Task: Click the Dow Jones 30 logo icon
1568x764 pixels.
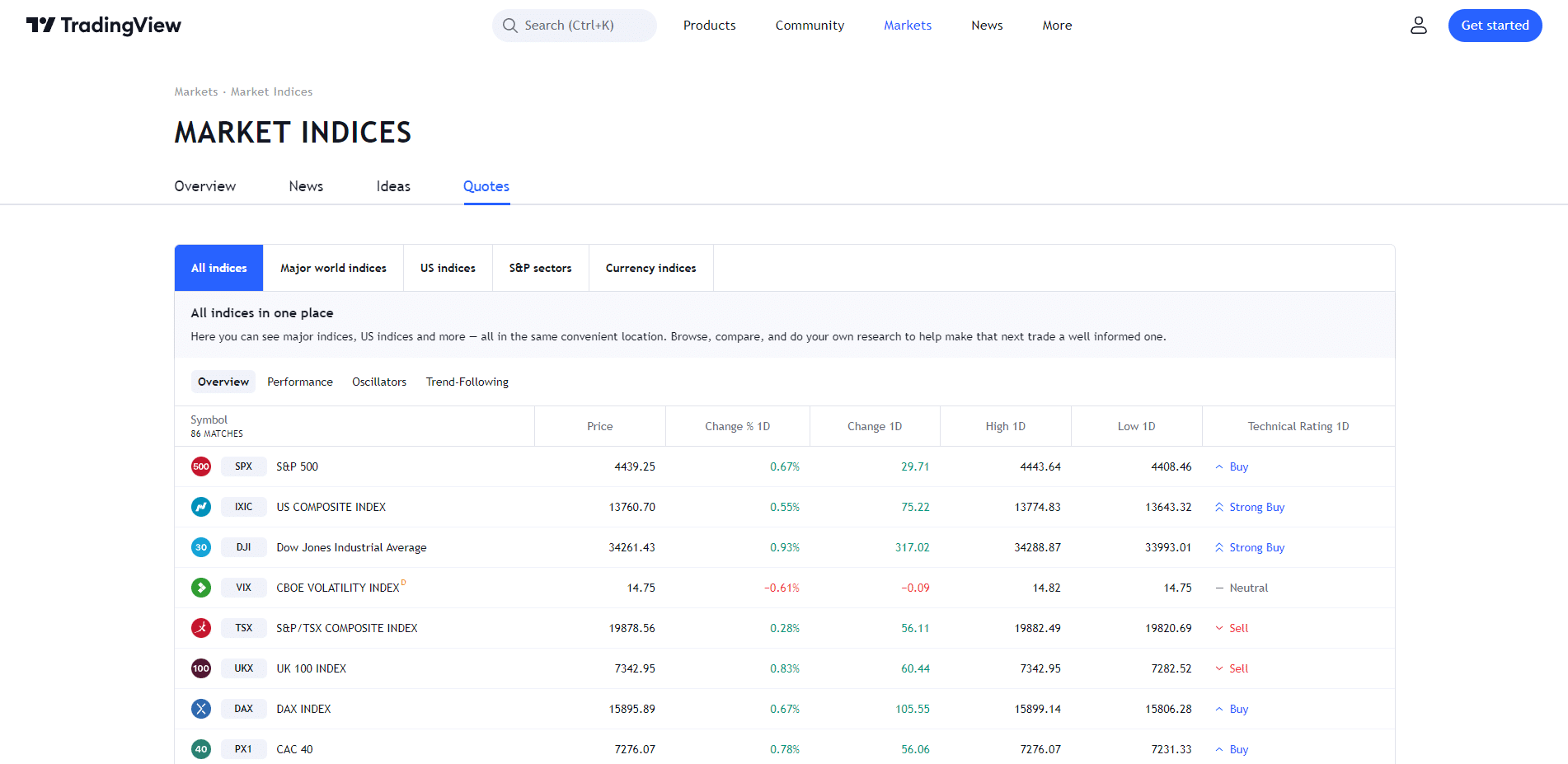Action: click(x=201, y=547)
